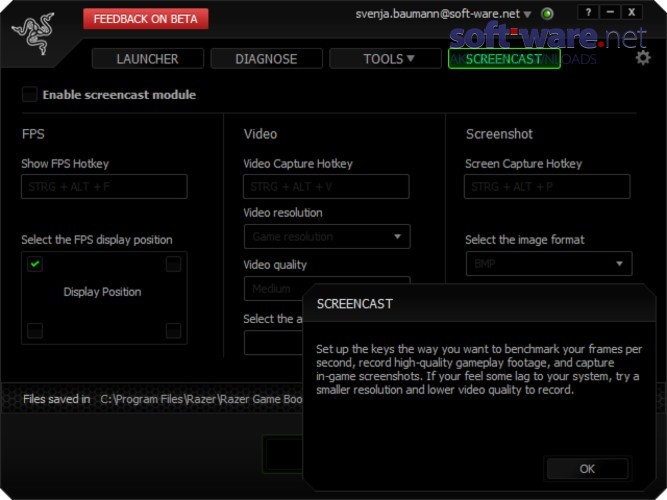Switch to the DIAGNOSE tab
Screen dimensions: 667x500
266,59
